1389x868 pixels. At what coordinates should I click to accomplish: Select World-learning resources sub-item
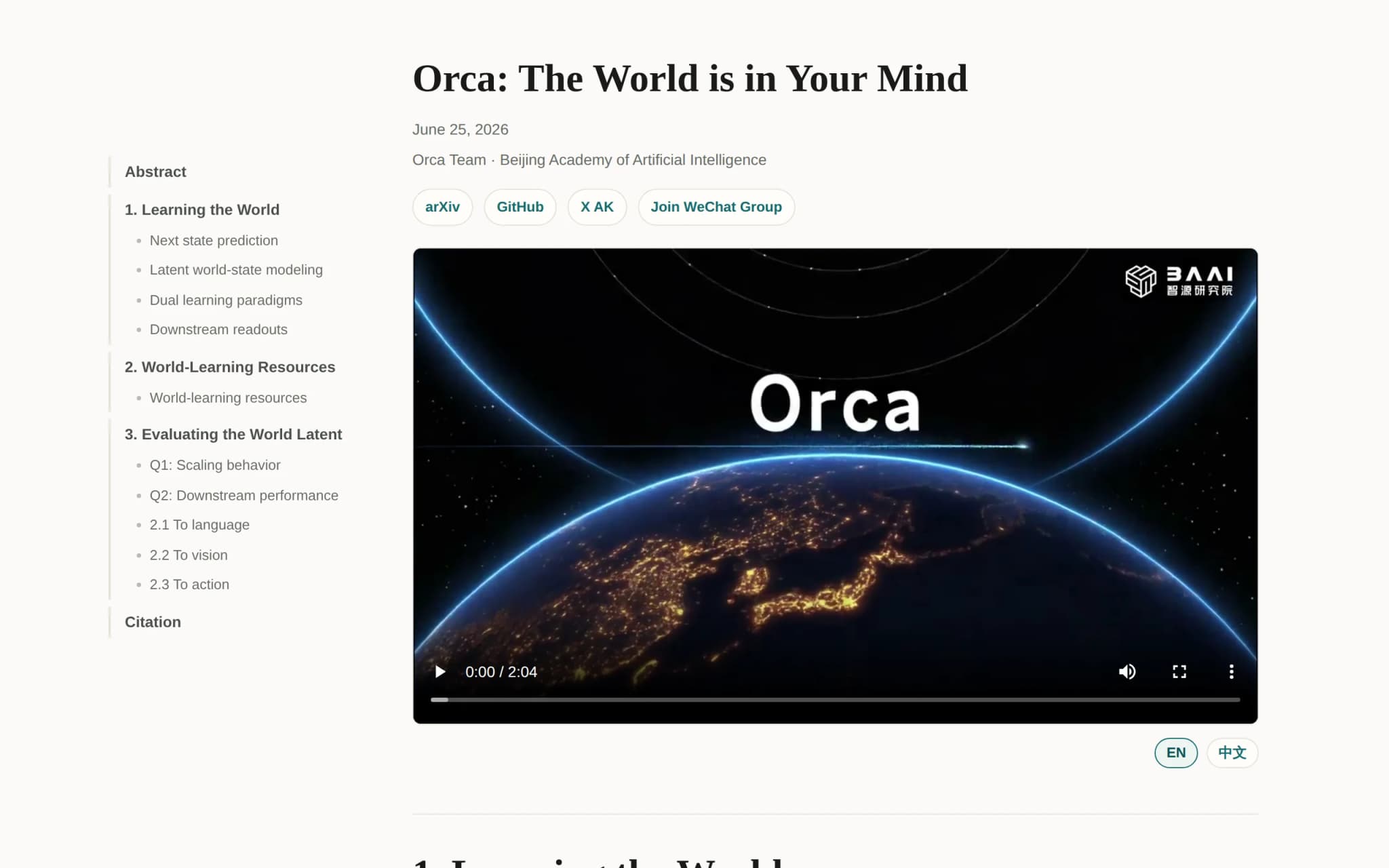coord(228,397)
